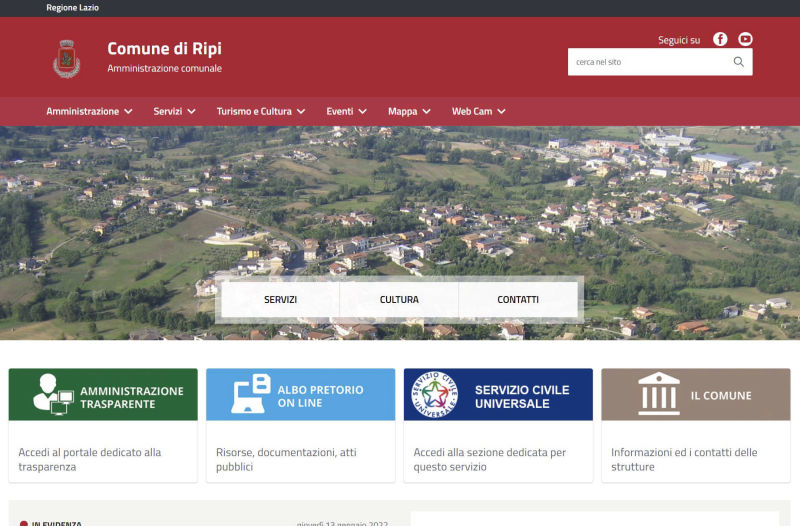Viewport: 800px width, 526px height.
Task: Click the Il Comune building icon
Action: 659,393
